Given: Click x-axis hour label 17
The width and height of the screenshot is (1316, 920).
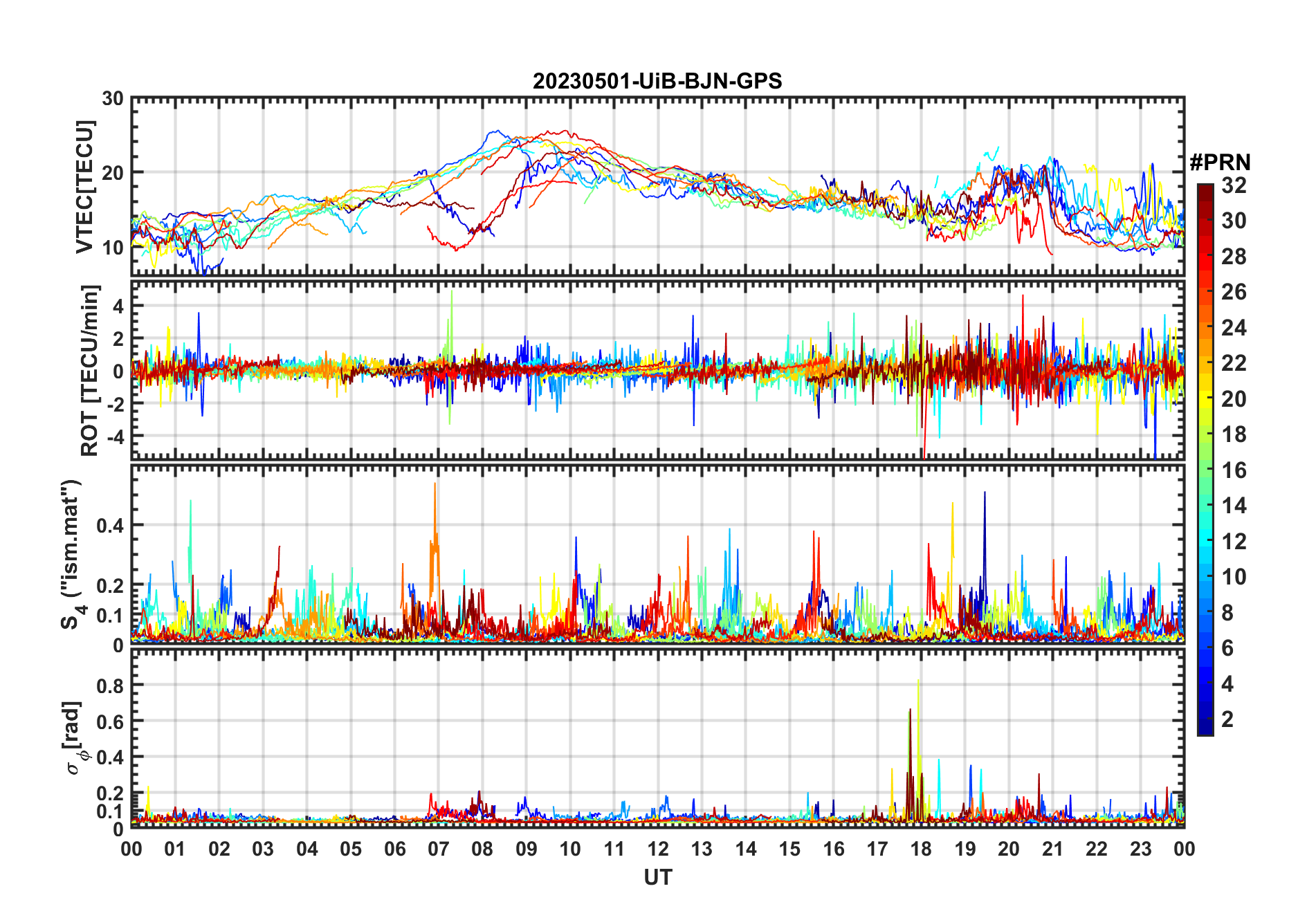Looking at the screenshot, I should click(x=877, y=849).
